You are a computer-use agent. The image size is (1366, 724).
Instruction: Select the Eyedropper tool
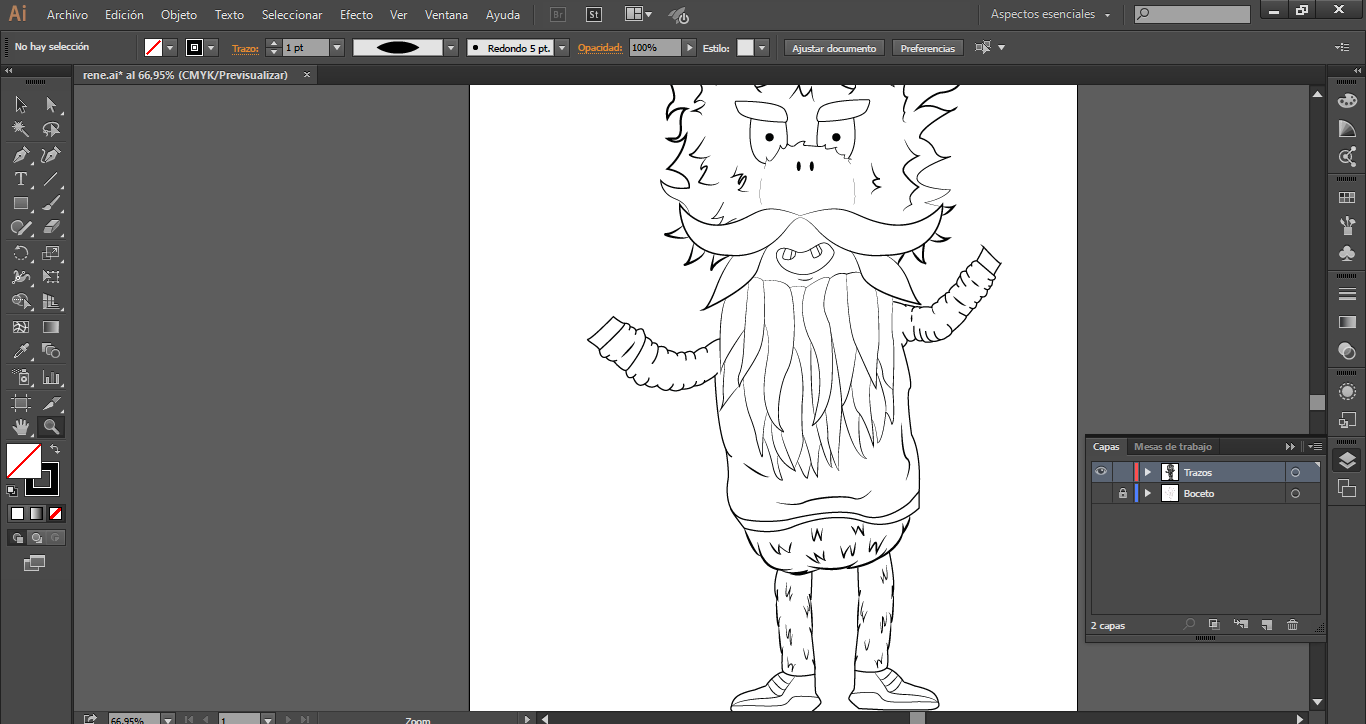20,351
